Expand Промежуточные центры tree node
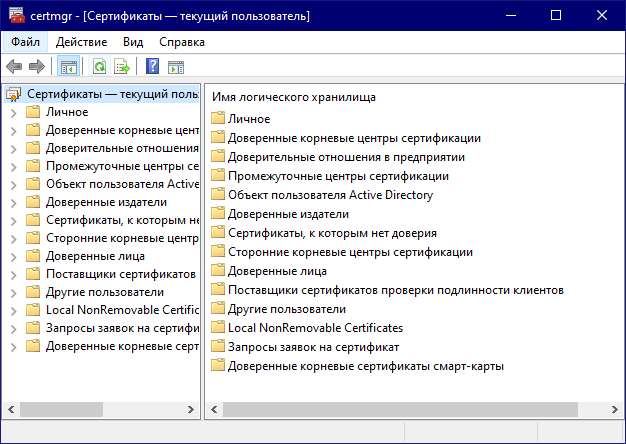626x444 pixels. [14, 167]
